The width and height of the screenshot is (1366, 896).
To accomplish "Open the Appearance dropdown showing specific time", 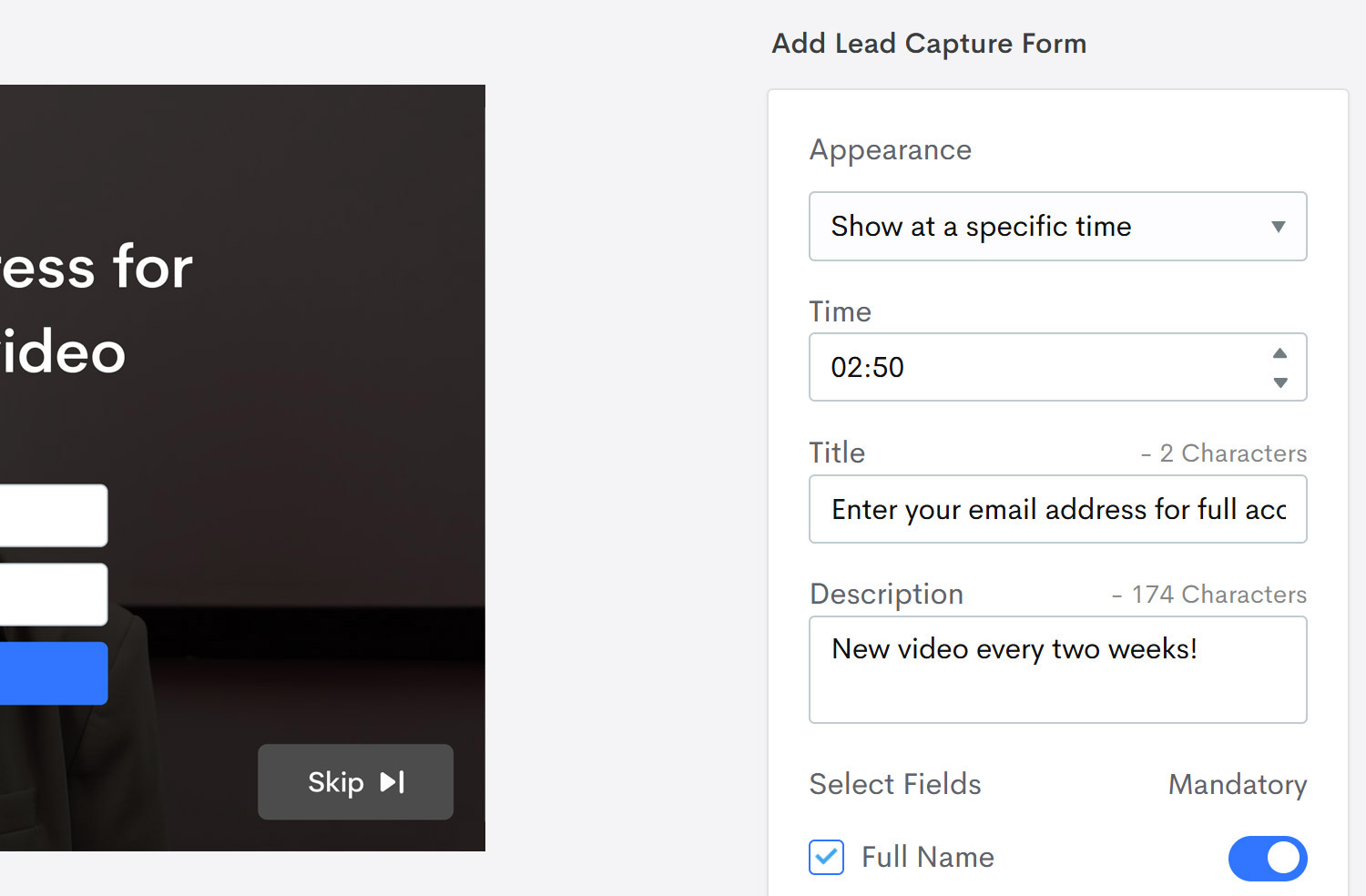I will click(1057, 226).
